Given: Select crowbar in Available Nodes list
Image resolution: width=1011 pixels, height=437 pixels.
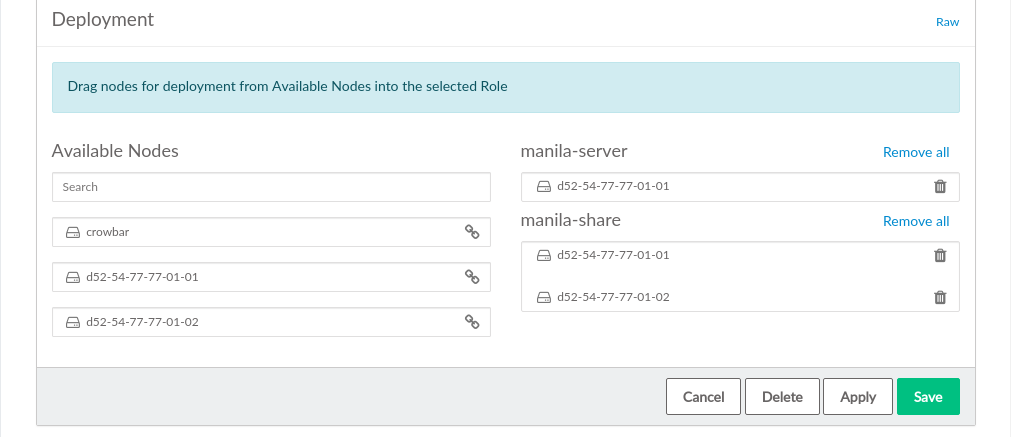Looking at the screenshot, I should (x=108, y=232).
